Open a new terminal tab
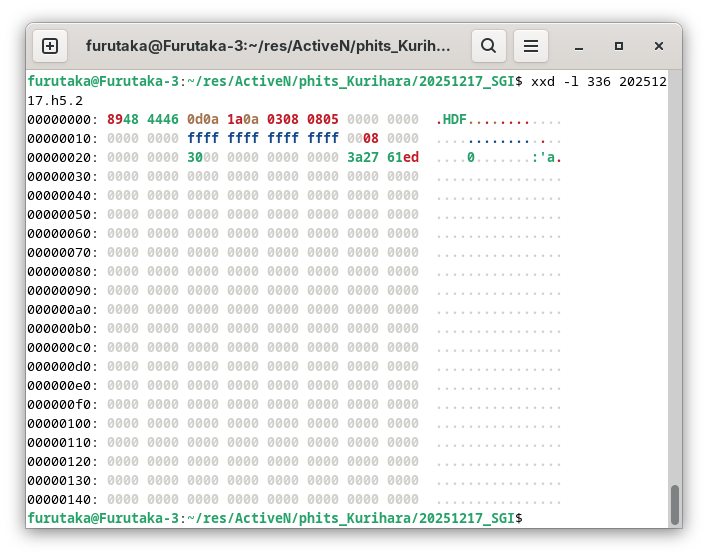The image size is (708, 557). click(x=50, y=46)
